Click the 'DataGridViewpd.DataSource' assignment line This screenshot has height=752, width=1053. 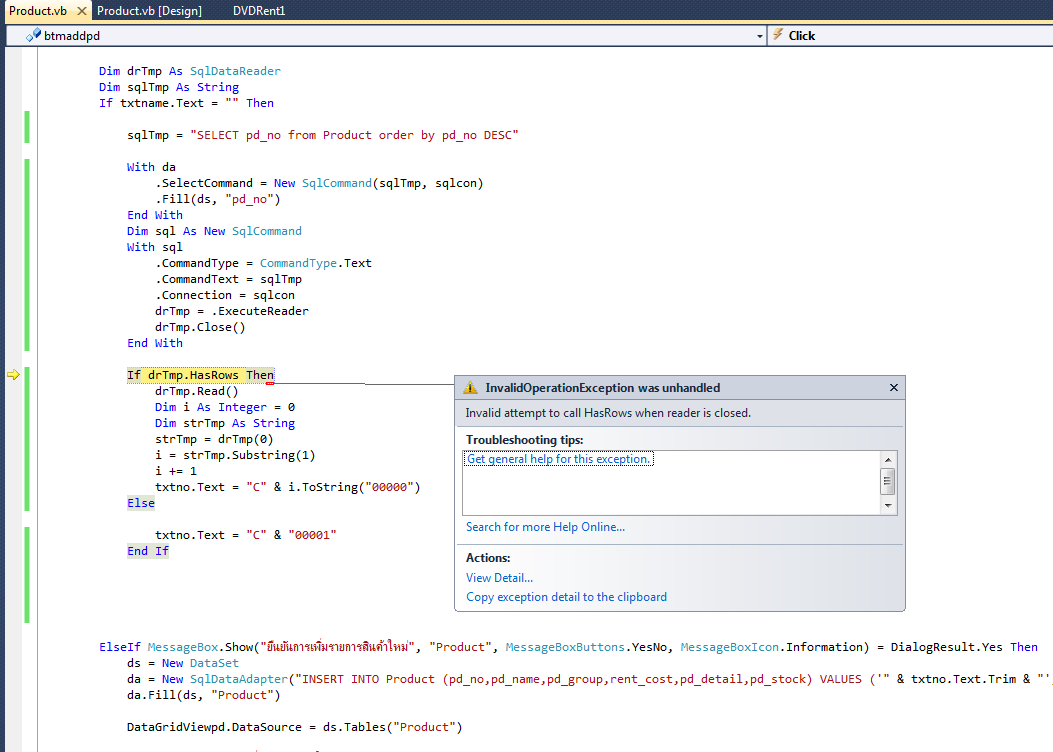pyautogui.click(x=295, y=727)
